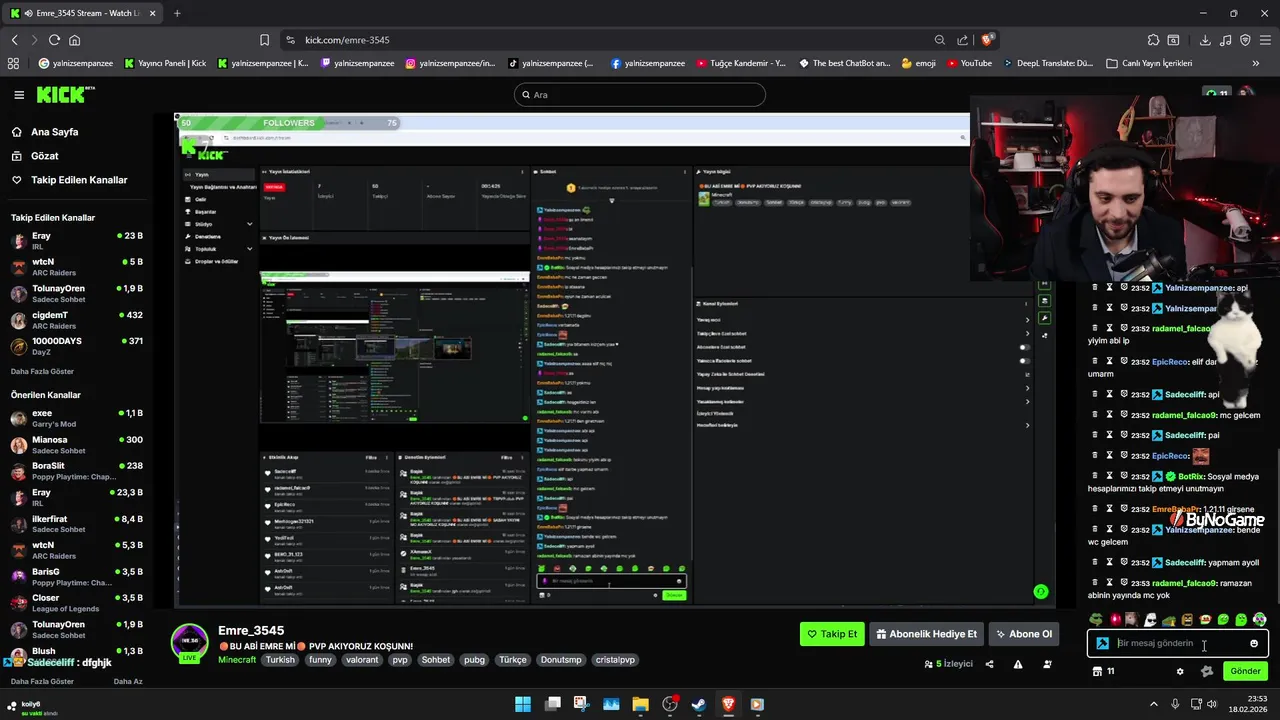Open the emoji picker in the chat box
This screenshot has width=1280, height=720.
(1254, 643)
